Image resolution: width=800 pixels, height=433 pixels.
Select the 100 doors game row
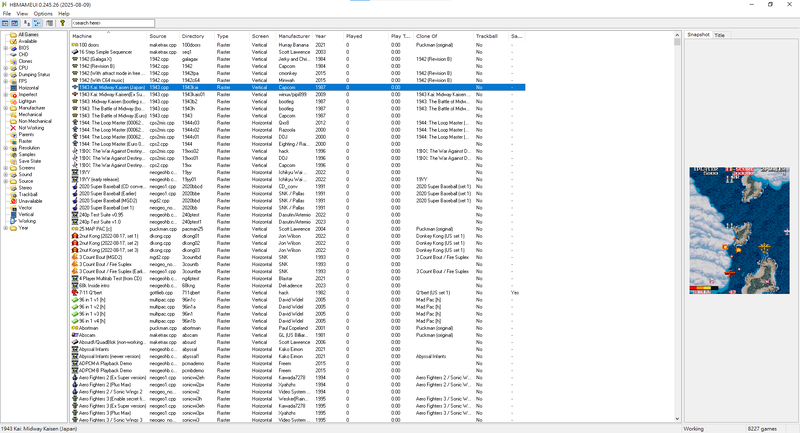(x=298, y=45)
